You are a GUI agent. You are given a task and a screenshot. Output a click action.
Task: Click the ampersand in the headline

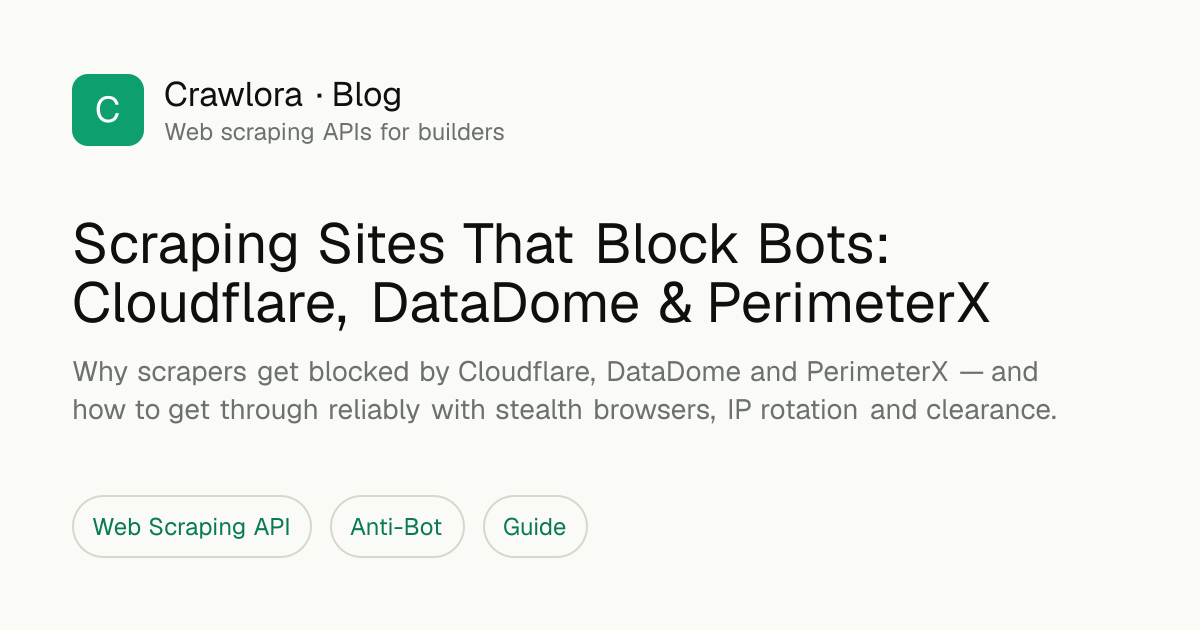pyautogui.click(x=675, y=305)
